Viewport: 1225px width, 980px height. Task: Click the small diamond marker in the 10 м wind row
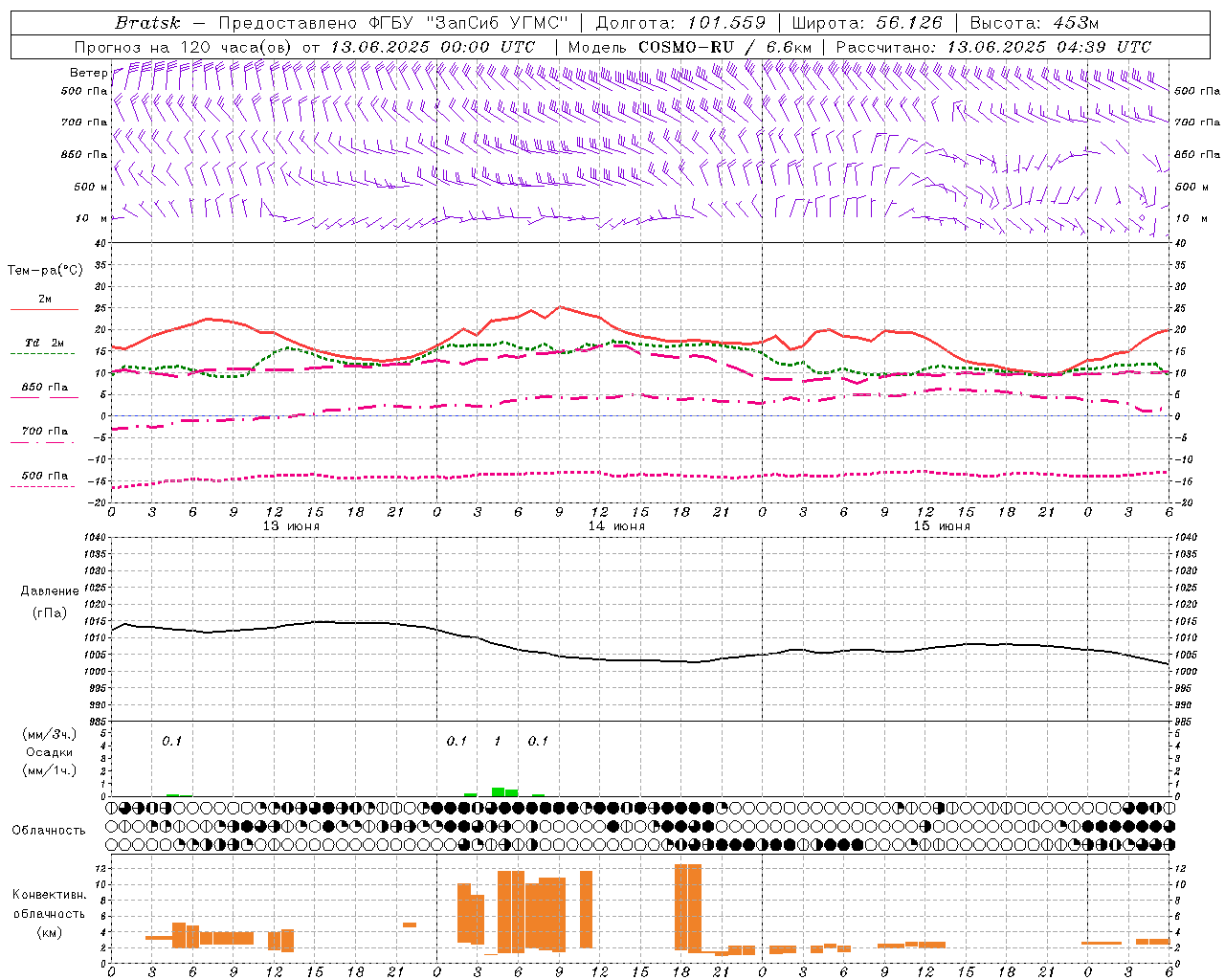(1142, 218)
